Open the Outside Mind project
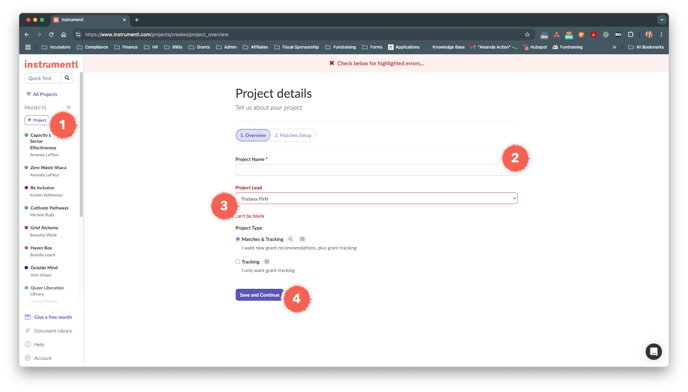The width and height of the screenshot is (688, 392). 44,268
